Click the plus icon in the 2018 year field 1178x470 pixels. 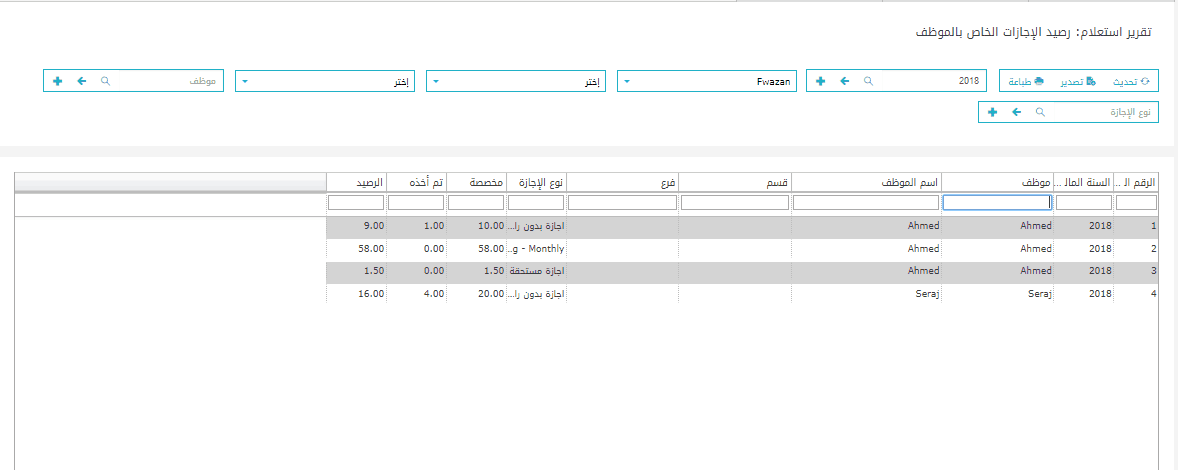point(820,81)
